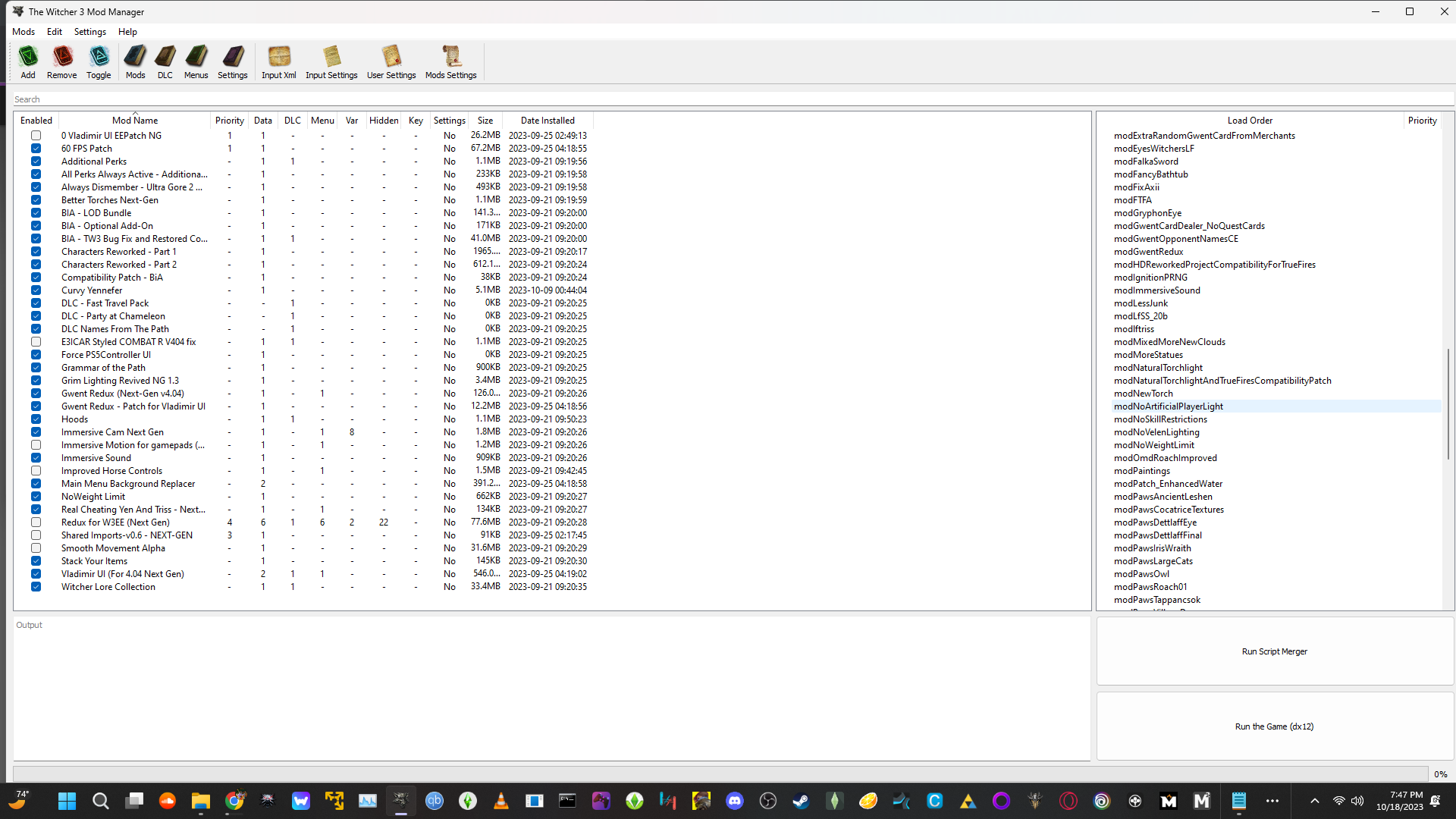1456x819 pixels.
Task: Open the Help menu
Action: [x=127, y=32]
